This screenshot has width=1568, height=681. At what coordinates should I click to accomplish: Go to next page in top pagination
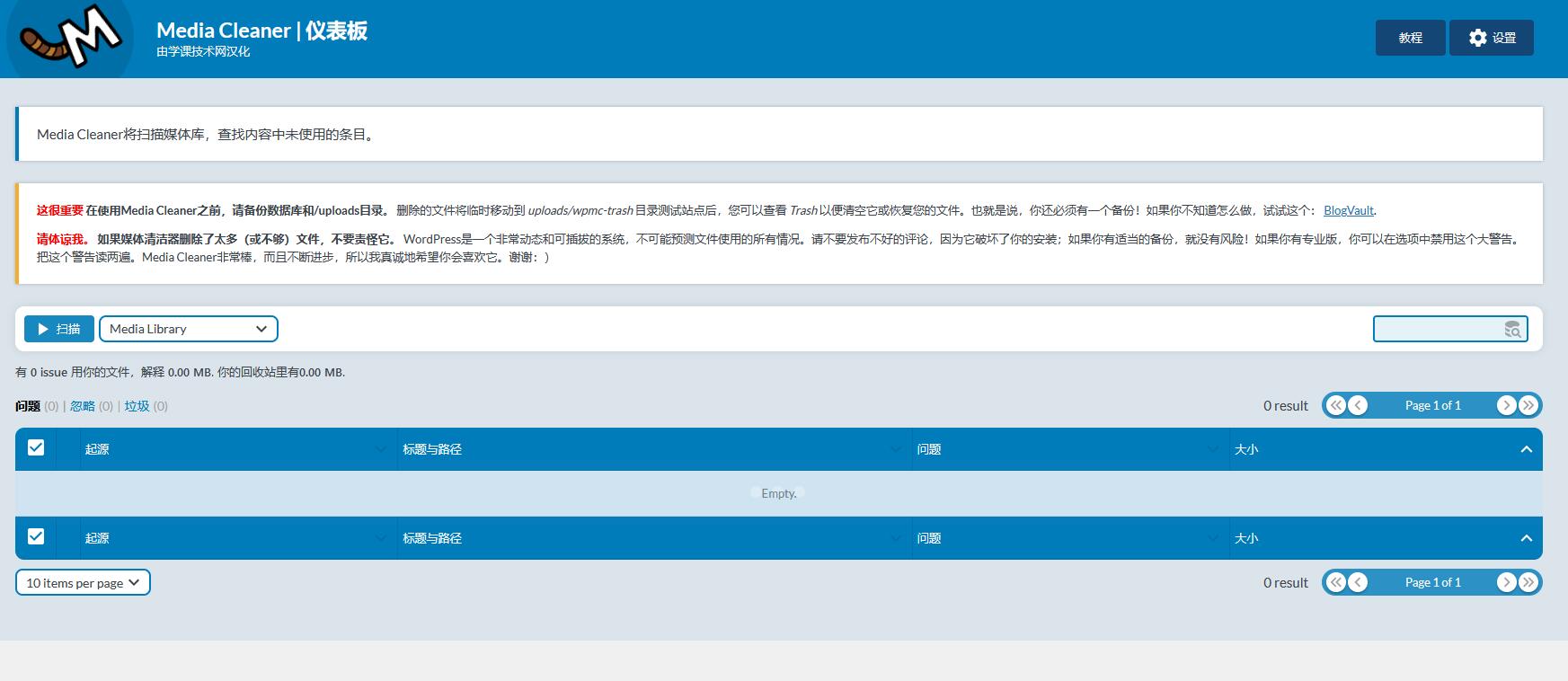1506,406
